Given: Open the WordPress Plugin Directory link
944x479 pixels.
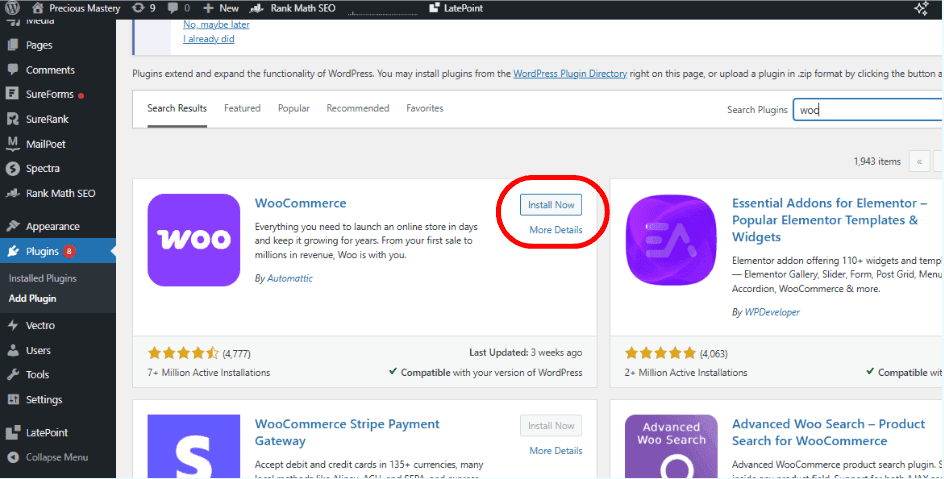Looking at the screenshot, I should coord(570,73).
